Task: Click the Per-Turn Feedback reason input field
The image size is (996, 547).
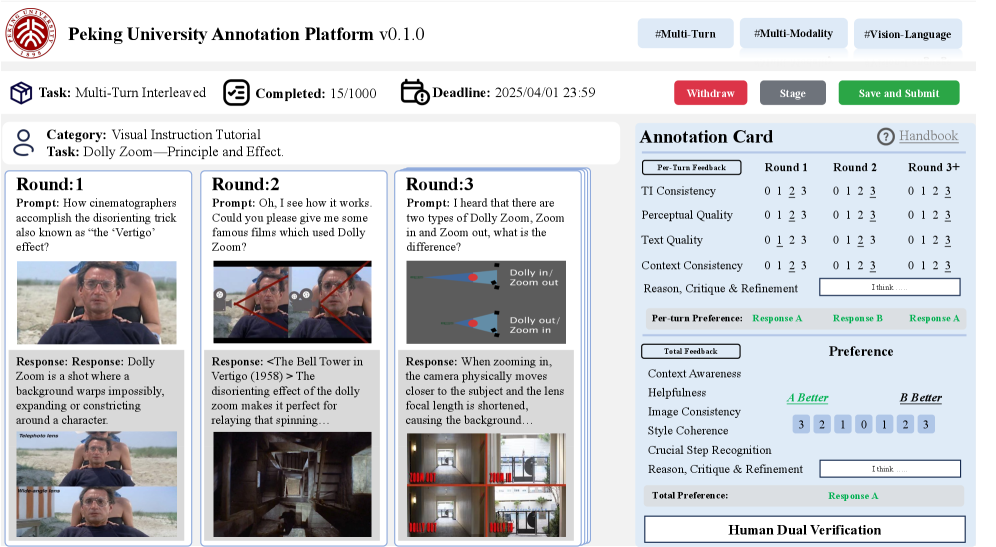Action: click(889, 288)
